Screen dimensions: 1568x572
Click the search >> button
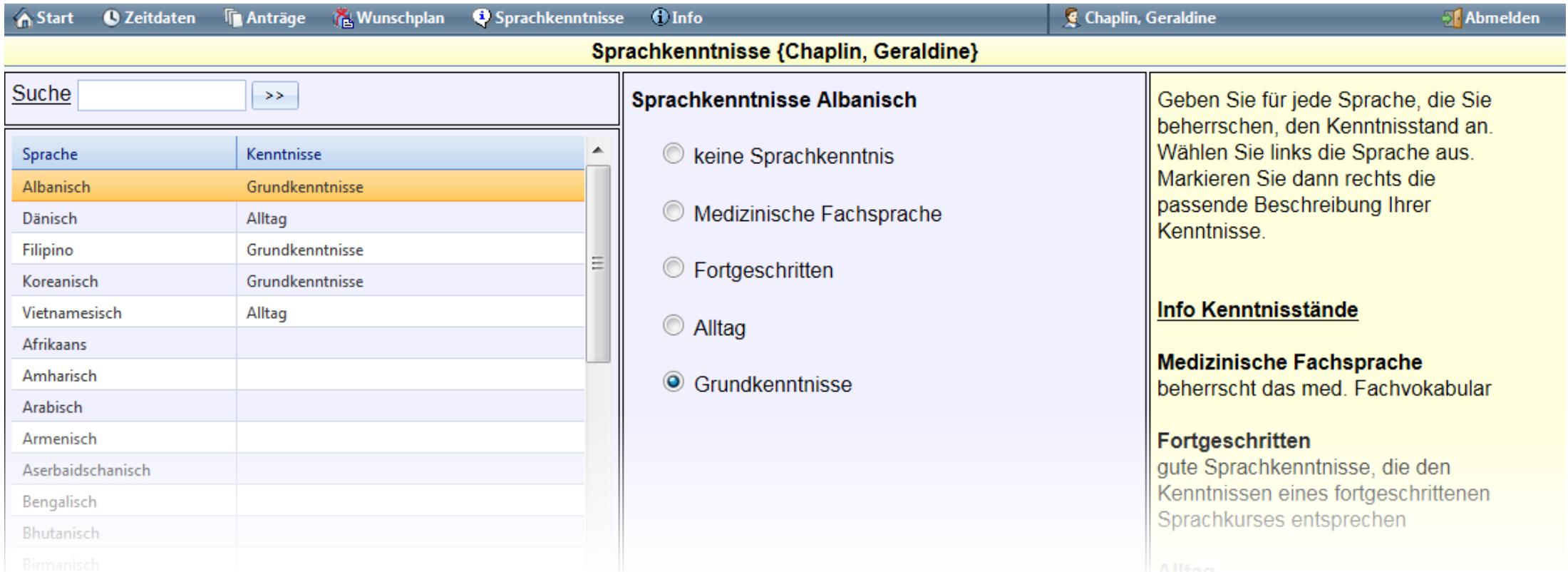(x=274, y=96)
